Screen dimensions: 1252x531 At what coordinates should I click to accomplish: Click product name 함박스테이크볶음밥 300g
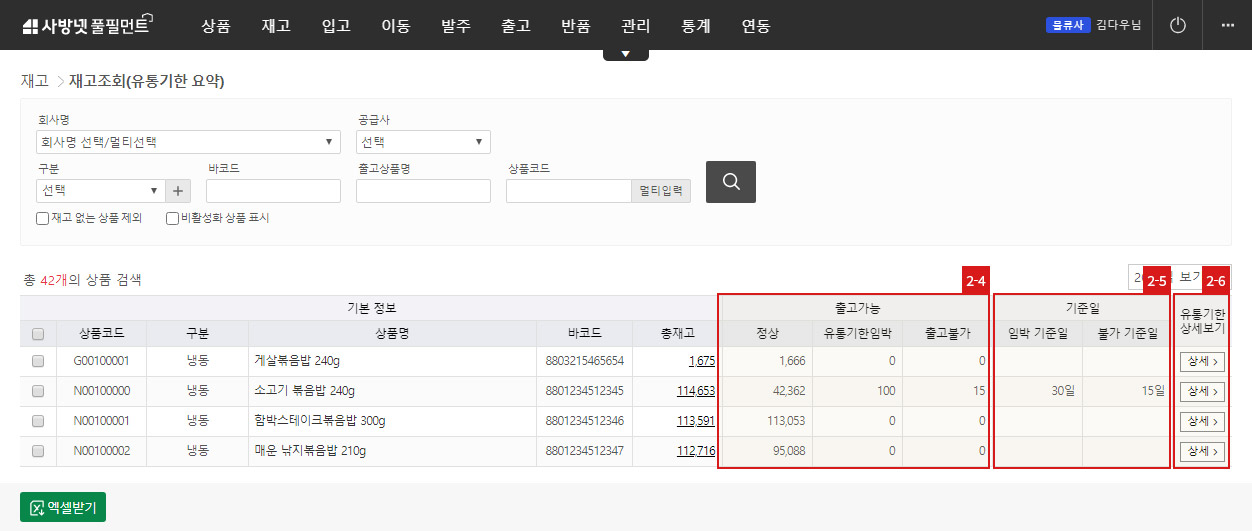[319, 421]
